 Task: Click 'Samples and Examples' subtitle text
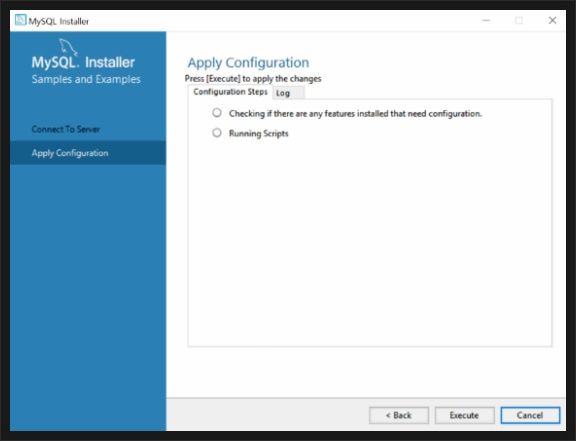pos(86,79)
